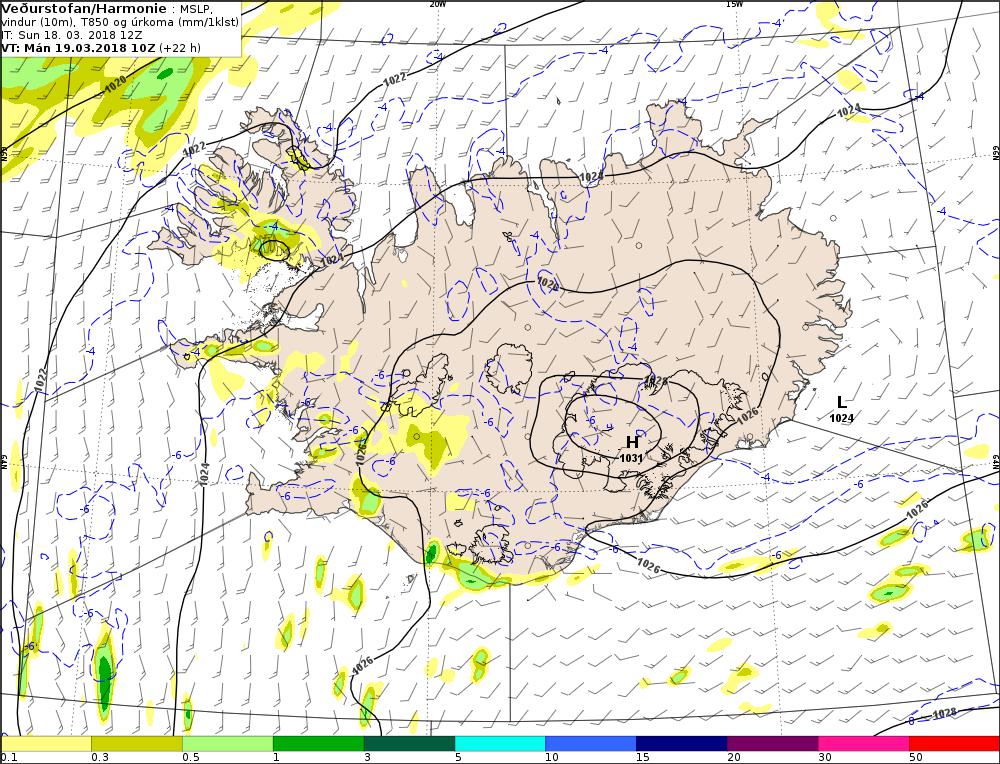Click the '15' legend scale label
The width and height of the screenshot is (1000, 764).
[x=643, y=758]
